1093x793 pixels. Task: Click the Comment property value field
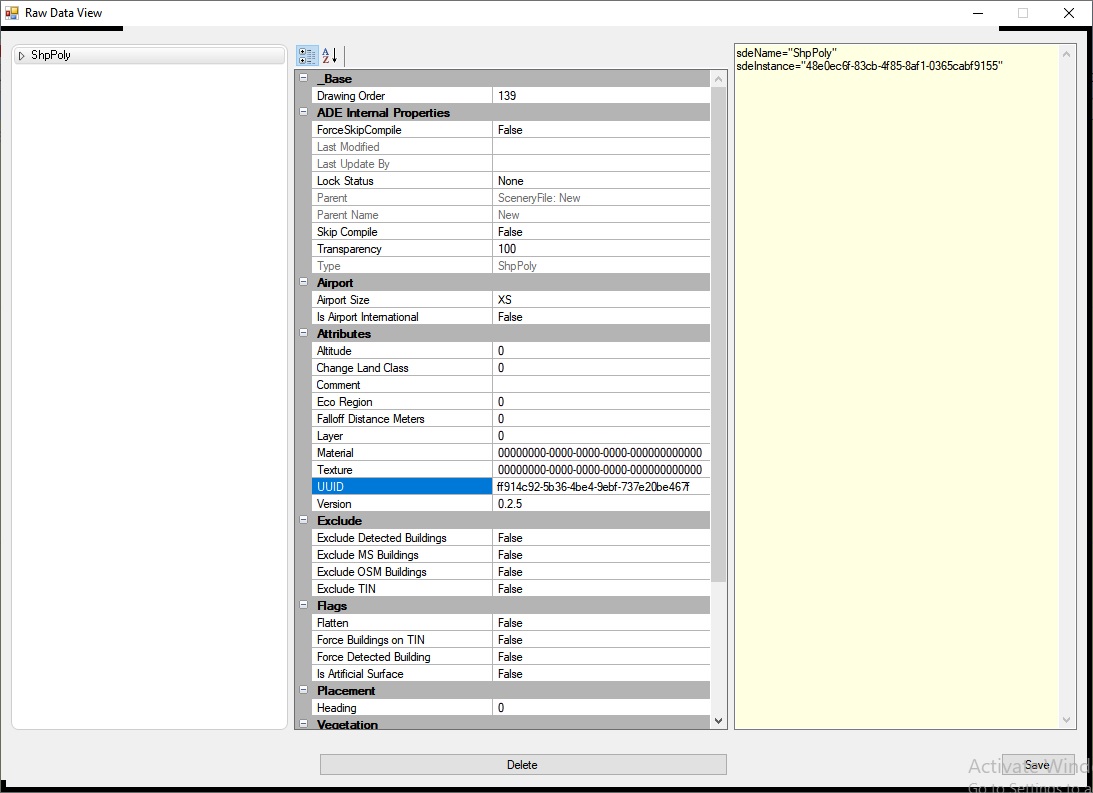pyautogui.click(x=600, y=385)
